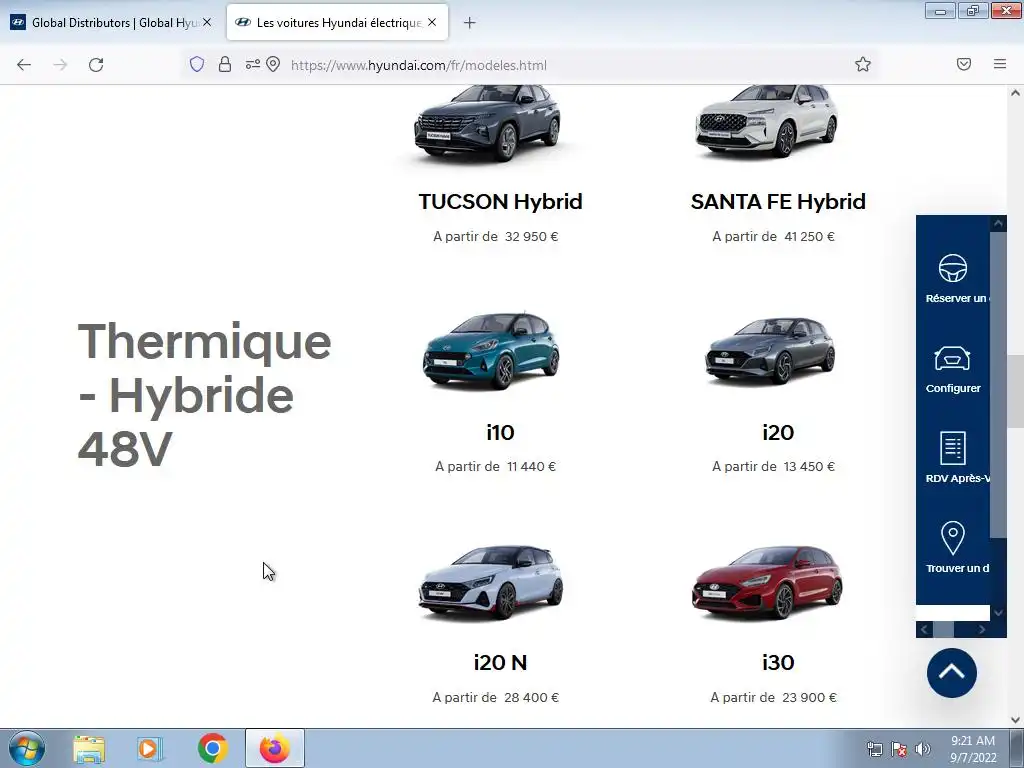This screenshot has height=768, width=1024.
Task: Bookmark this page with the star
Action: pyautogui.click(x=863, y=64)
